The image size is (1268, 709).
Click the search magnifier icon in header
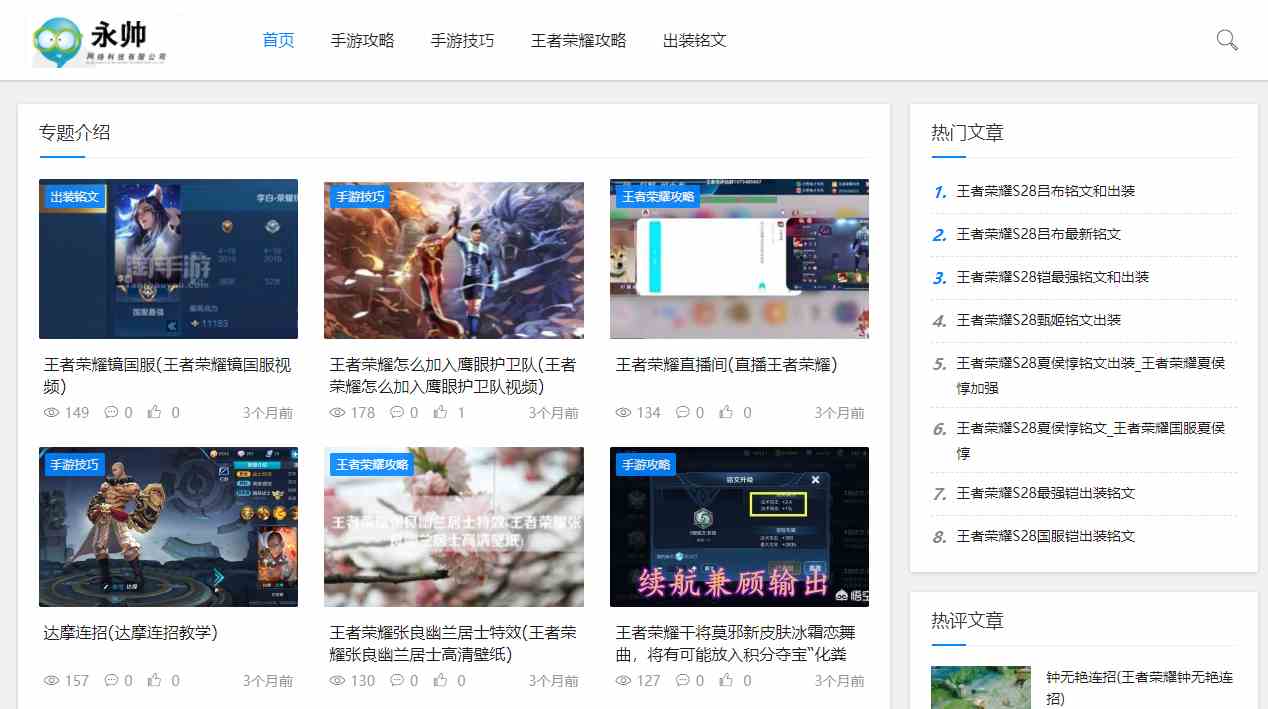(x=1227, y=40)
